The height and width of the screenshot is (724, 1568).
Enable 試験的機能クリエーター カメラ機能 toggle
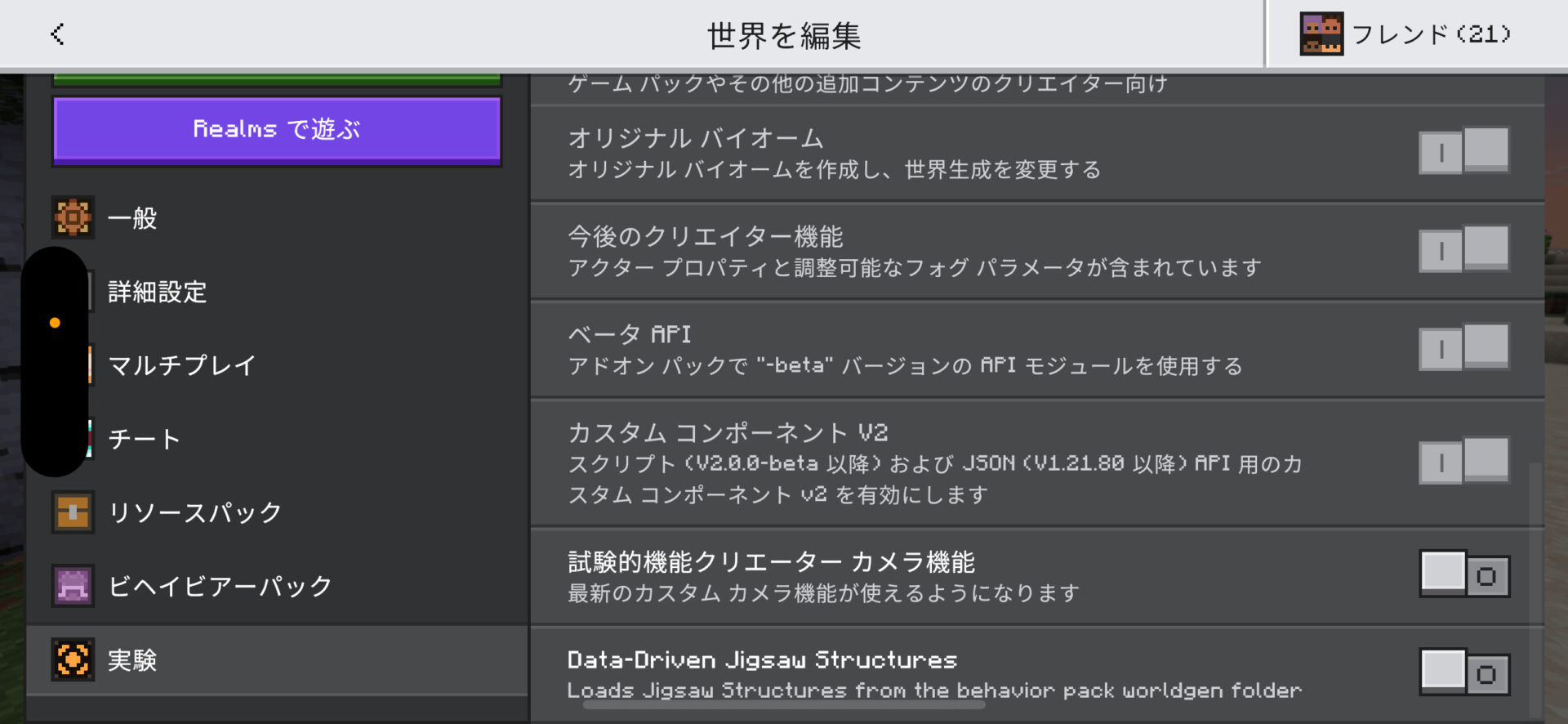pos(1463,574)
